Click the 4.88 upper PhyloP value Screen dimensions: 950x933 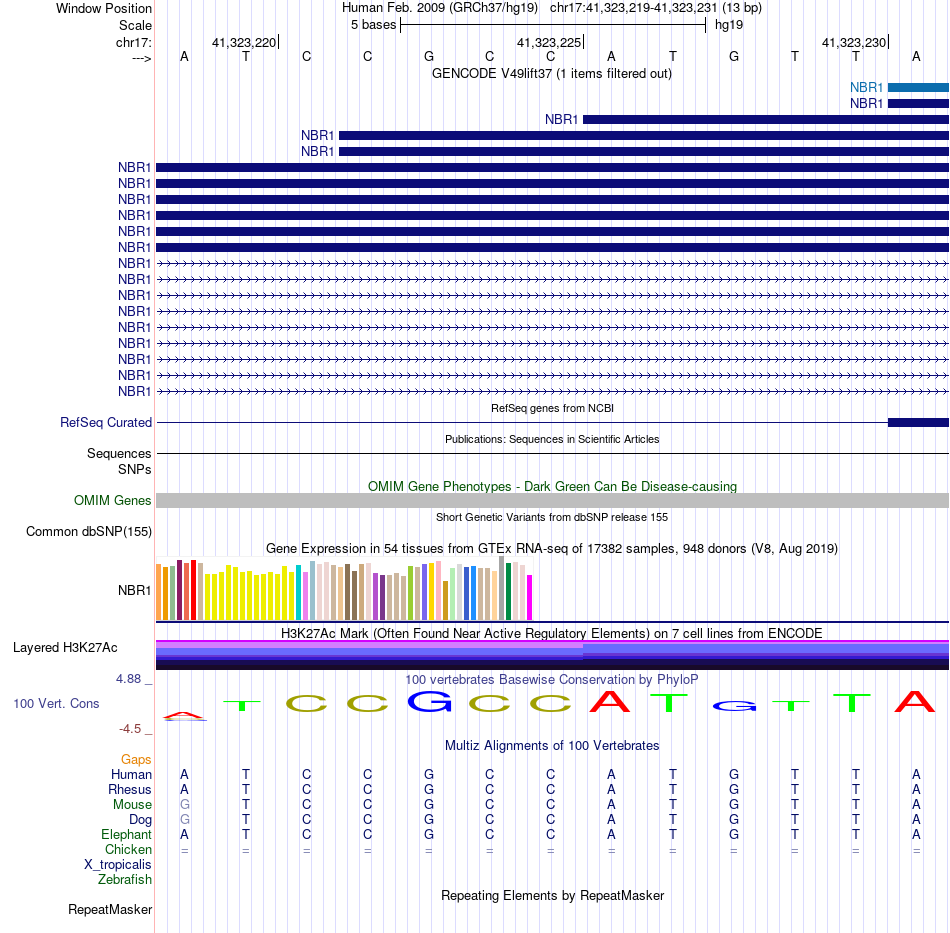[128, 679]
